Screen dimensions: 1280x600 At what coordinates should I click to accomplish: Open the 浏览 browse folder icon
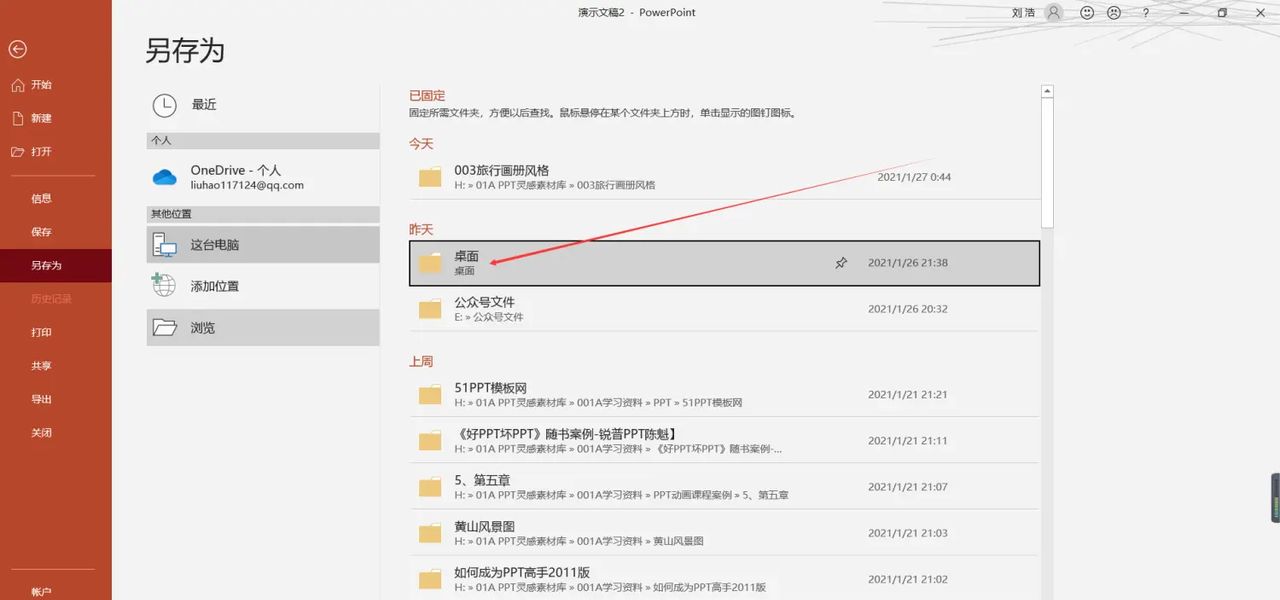163,327
